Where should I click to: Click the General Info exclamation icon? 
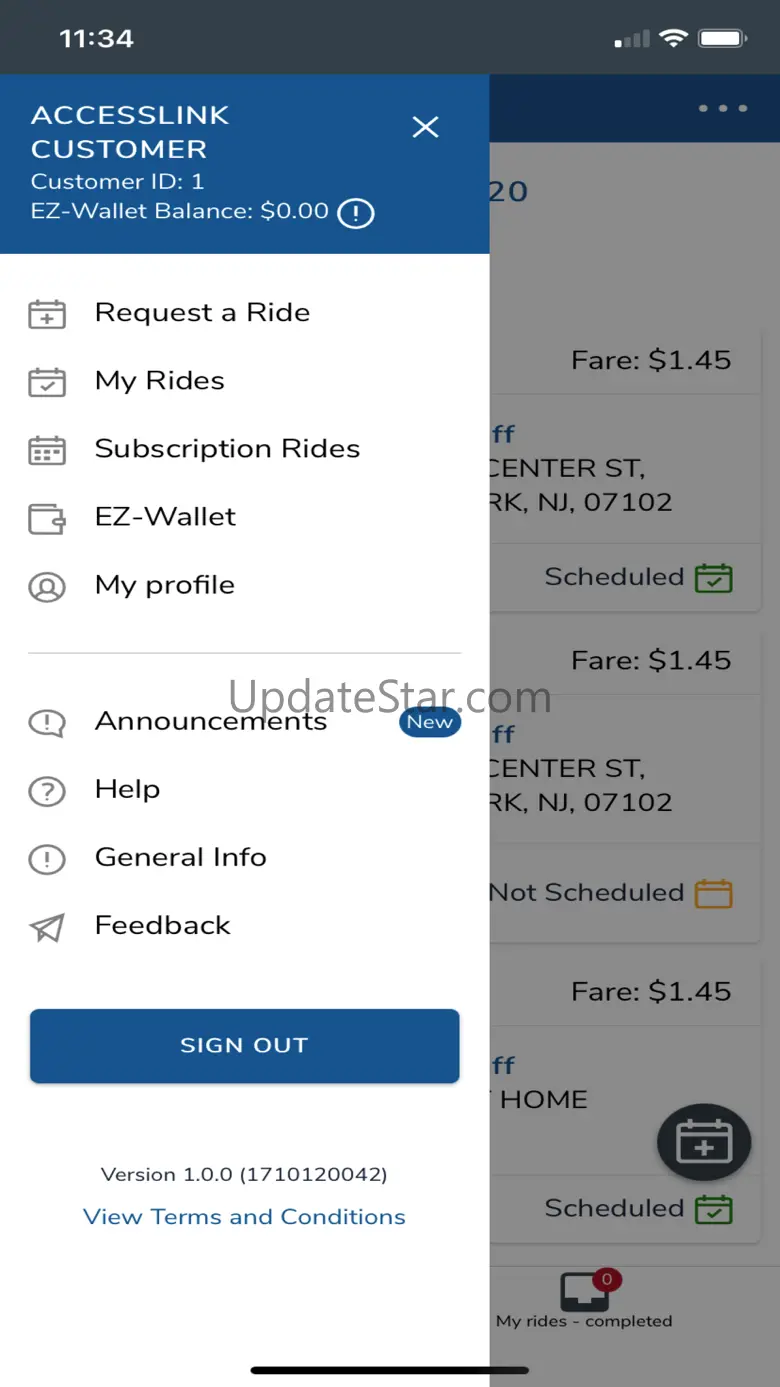pos(47,859)
